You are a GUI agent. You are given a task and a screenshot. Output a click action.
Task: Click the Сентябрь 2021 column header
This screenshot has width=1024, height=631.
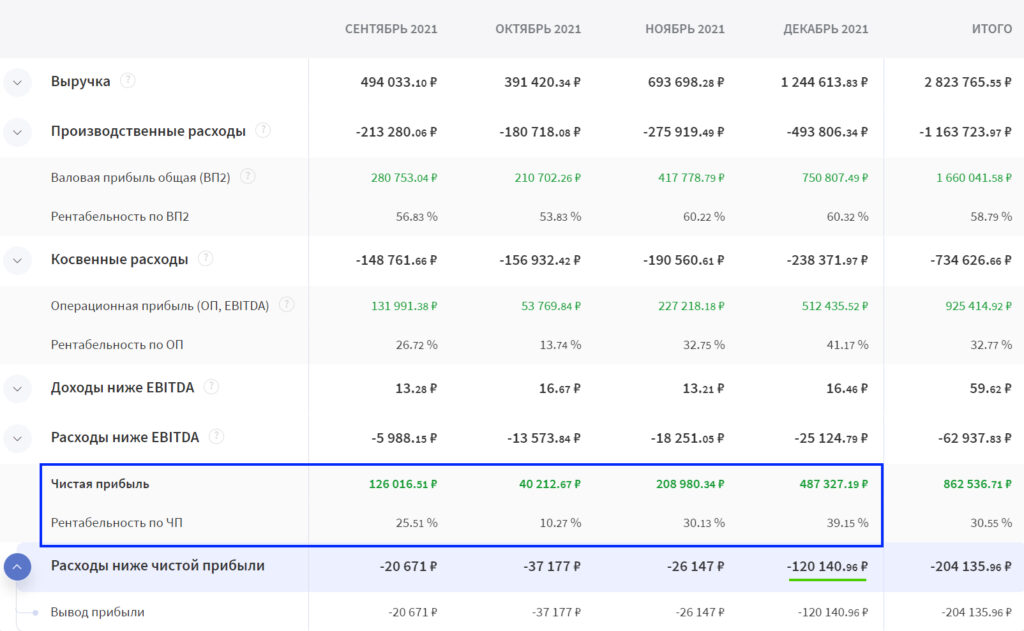(391, 29)
